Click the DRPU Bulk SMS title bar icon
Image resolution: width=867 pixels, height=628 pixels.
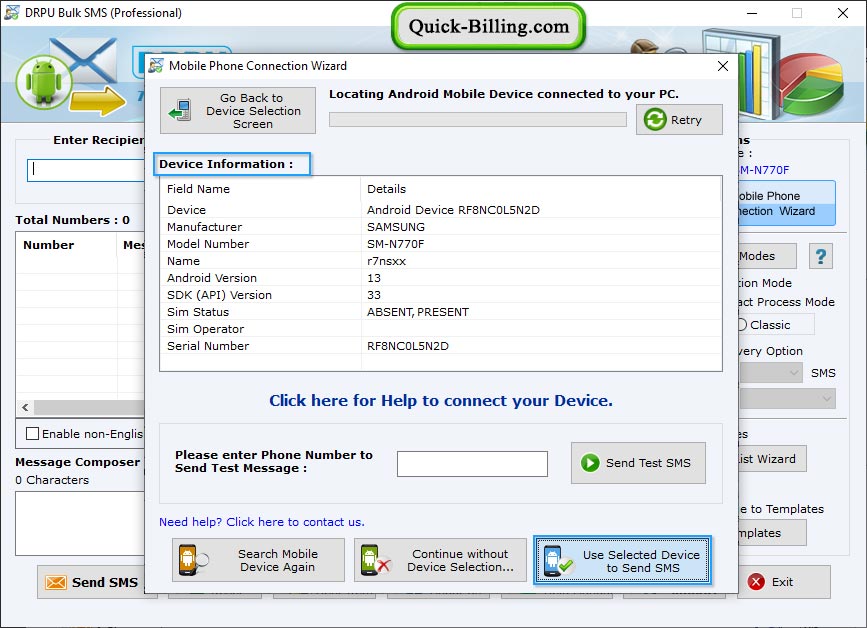coord(12,12)
